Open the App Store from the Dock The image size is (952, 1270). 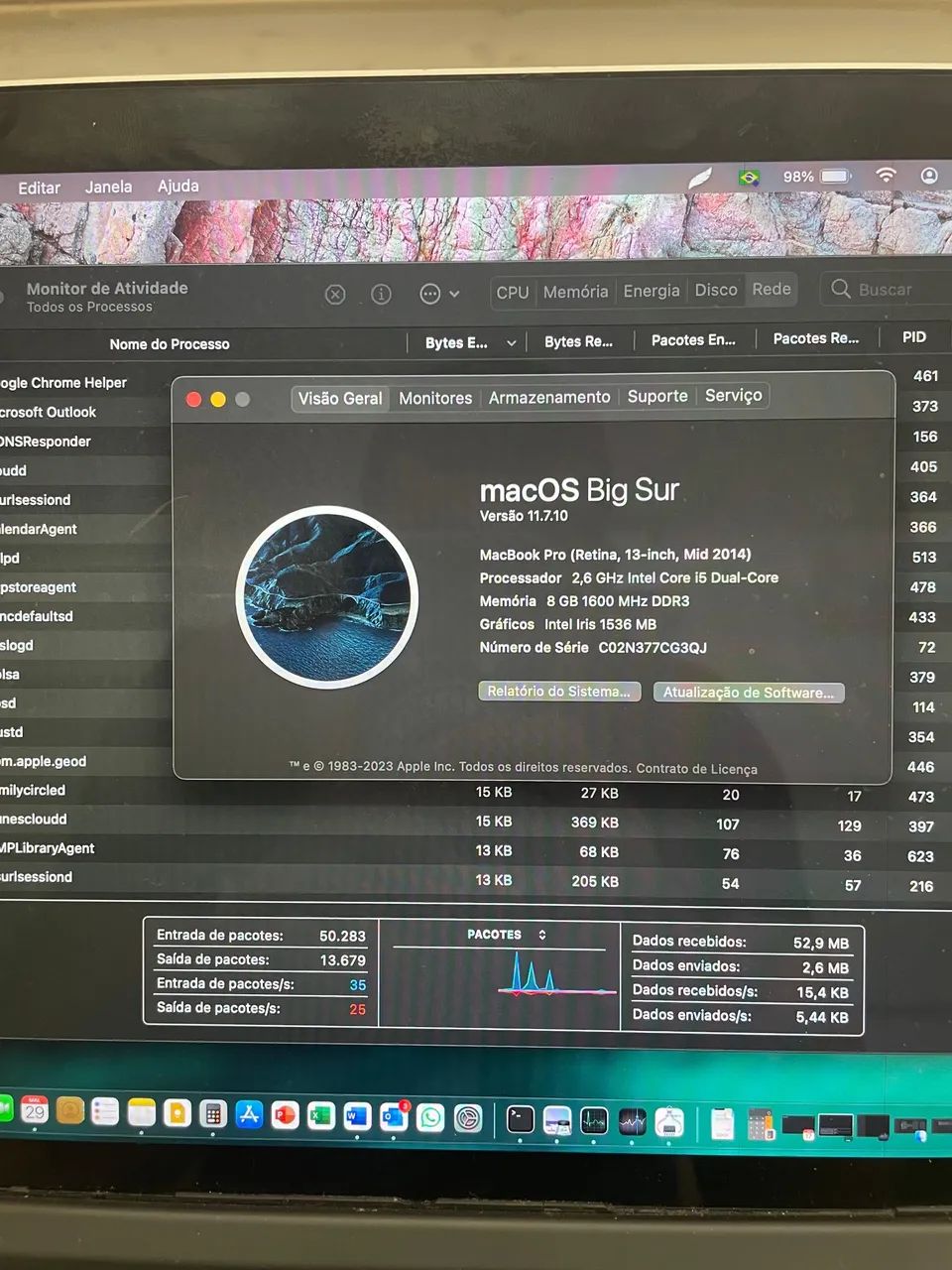[x=249, y=1115]
